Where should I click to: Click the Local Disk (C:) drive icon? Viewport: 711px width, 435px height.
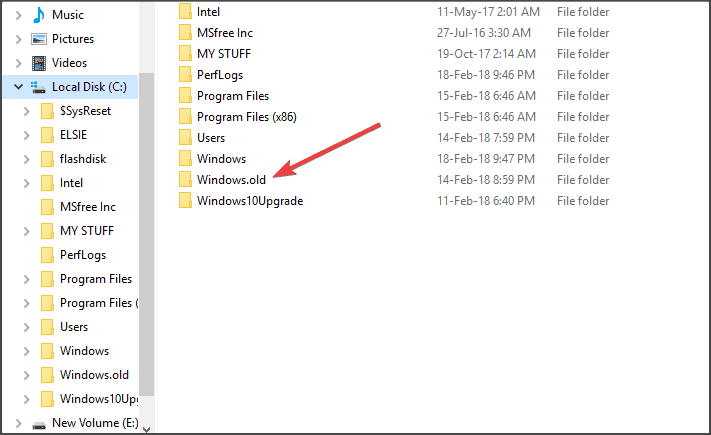(38, 87)
